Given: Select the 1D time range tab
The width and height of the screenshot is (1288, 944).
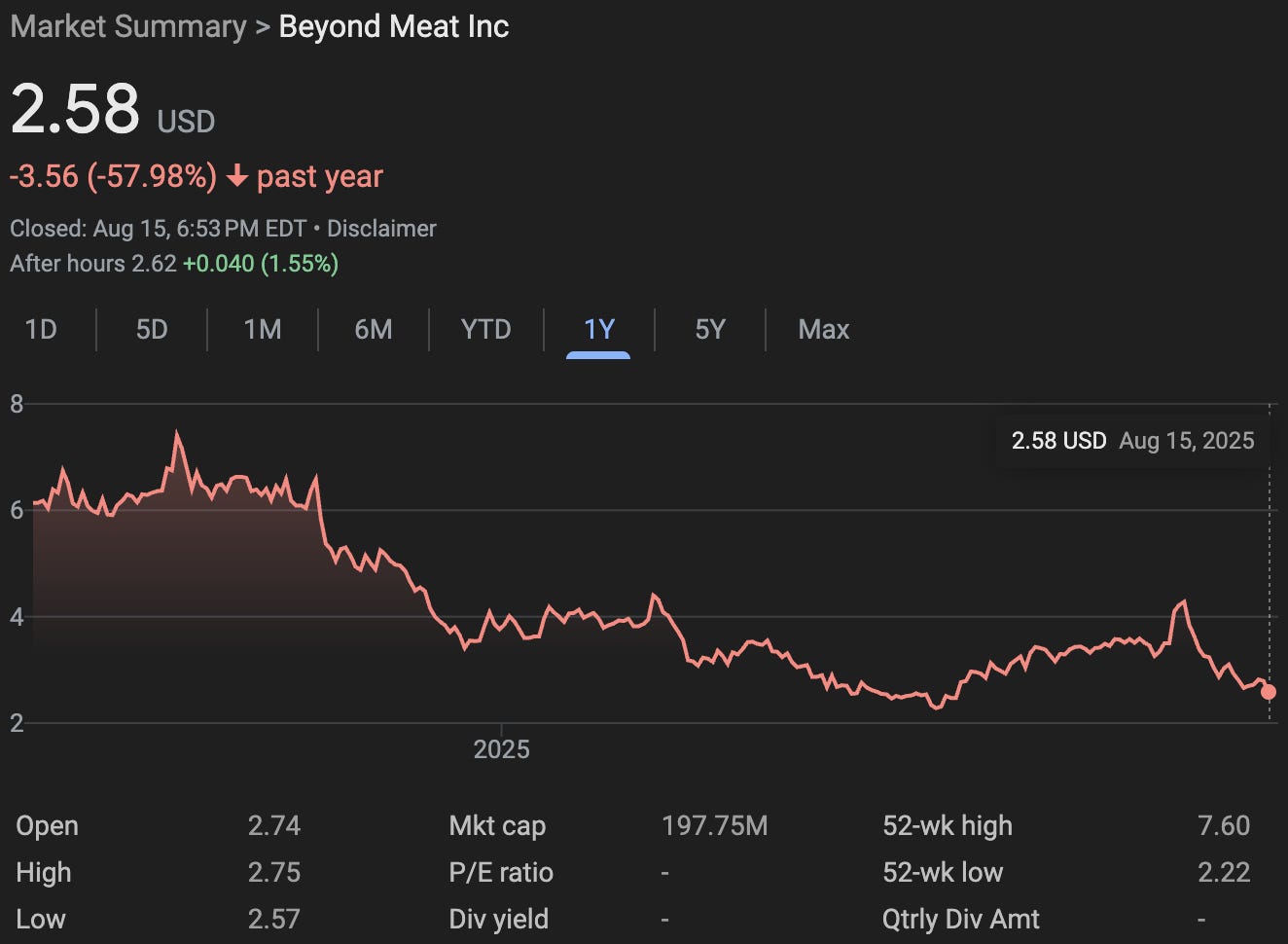Looking at the screenshot, I should click(41, 330).
